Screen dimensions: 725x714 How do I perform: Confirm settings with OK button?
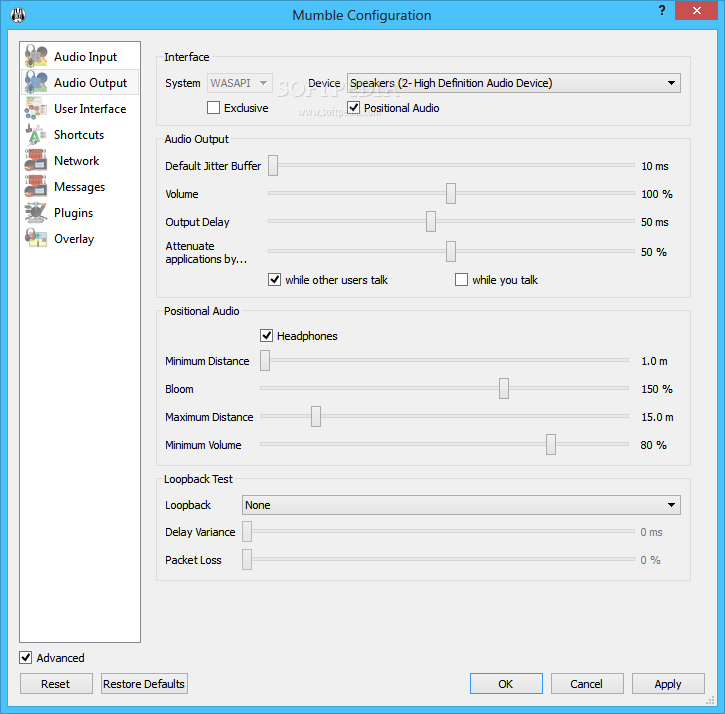(506, 684)
